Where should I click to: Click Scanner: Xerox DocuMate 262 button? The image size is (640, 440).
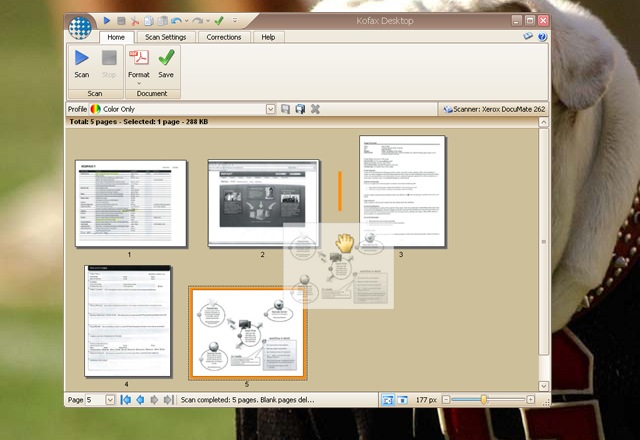point(494,109)
